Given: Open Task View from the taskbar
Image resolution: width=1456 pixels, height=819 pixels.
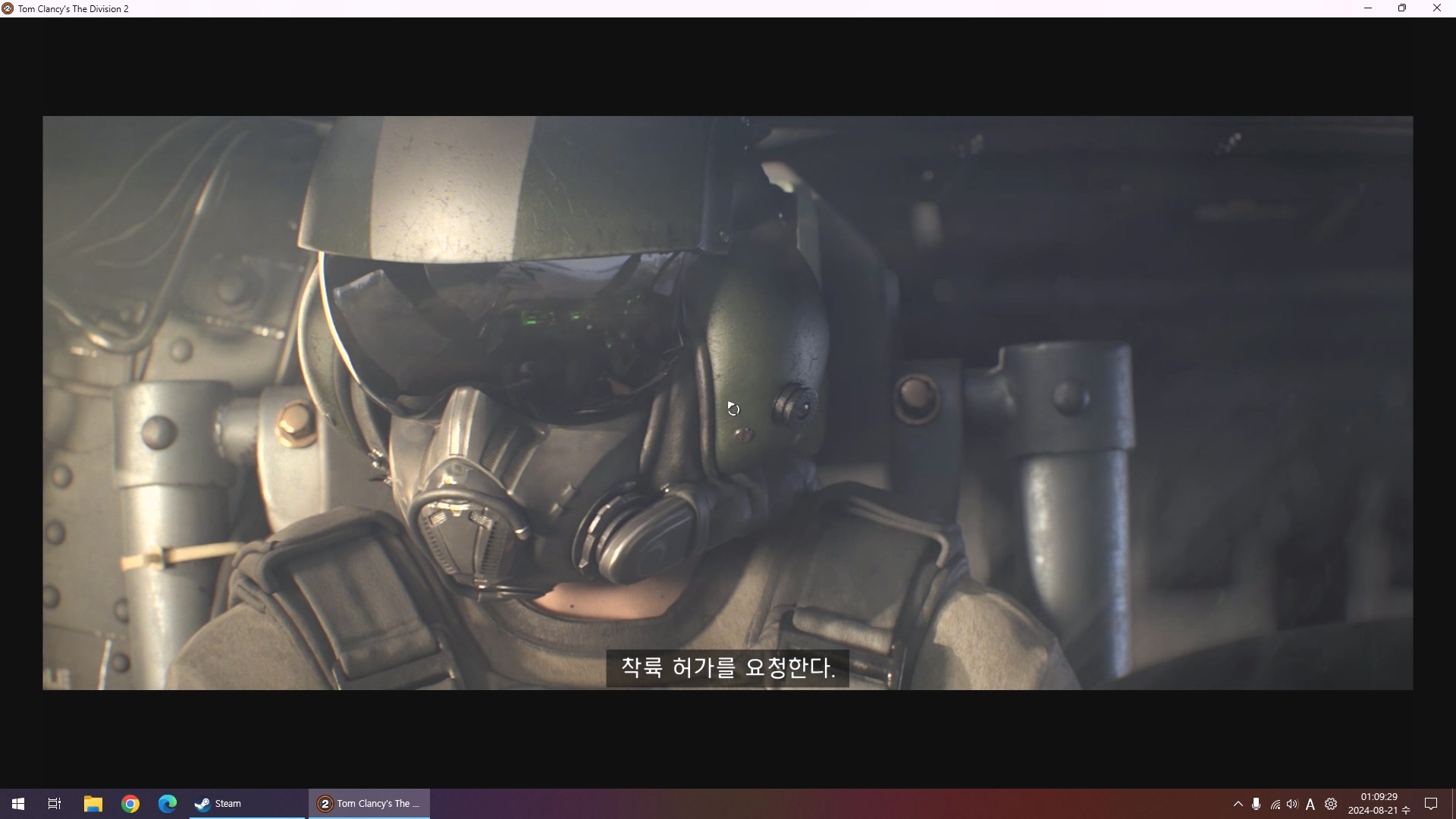Looking at the screenshot, I should (55, 804).
